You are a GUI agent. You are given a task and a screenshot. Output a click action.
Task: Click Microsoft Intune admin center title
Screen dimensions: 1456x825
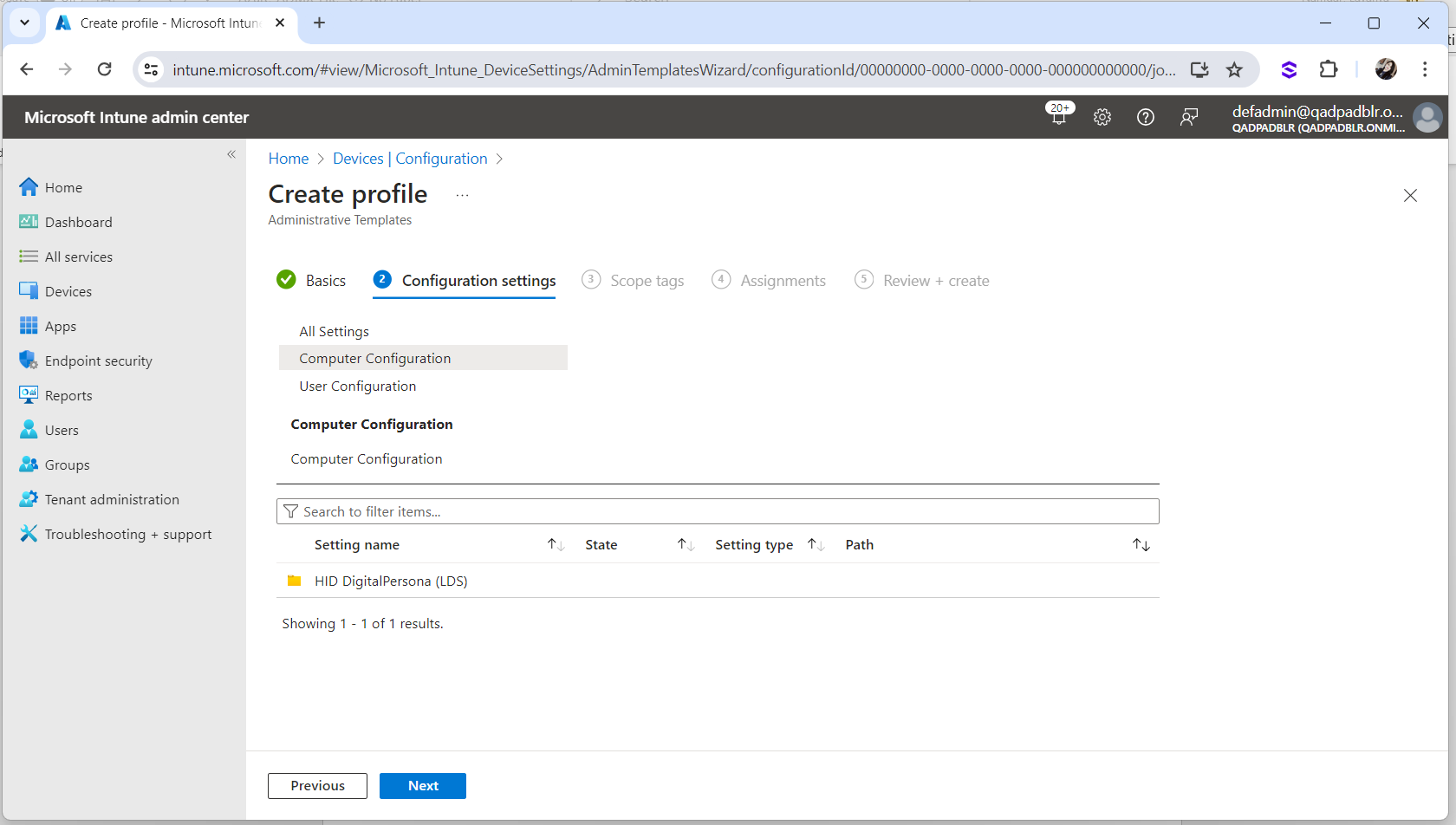click(x=136, y=117)
